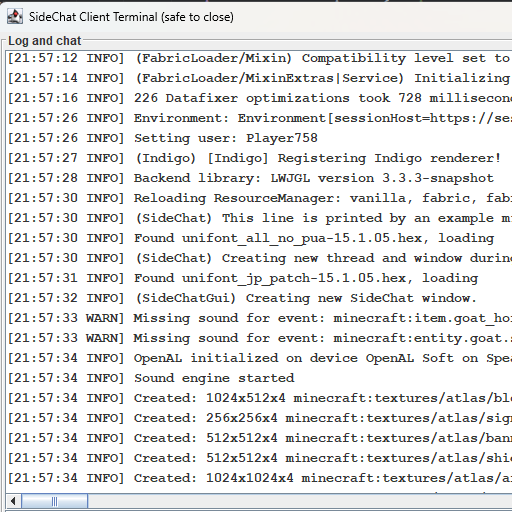Viewport: 512px width, 512px height.
Task: Click the SideChat window title icon
Action: click(15, 17)
